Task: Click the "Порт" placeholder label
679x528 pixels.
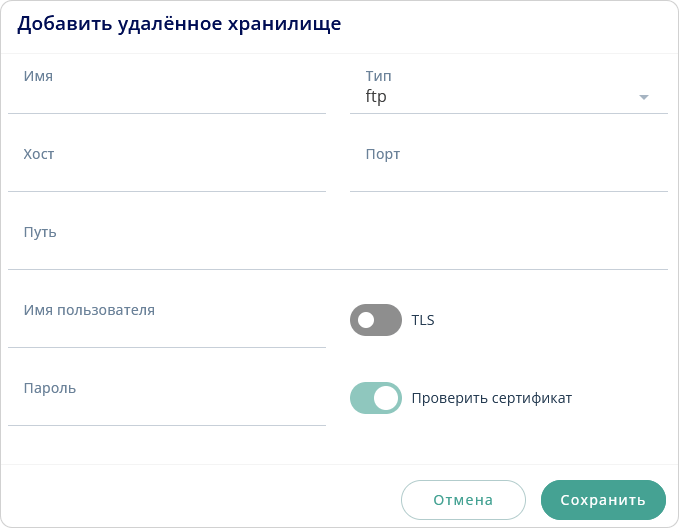Action: coord(383,154)
